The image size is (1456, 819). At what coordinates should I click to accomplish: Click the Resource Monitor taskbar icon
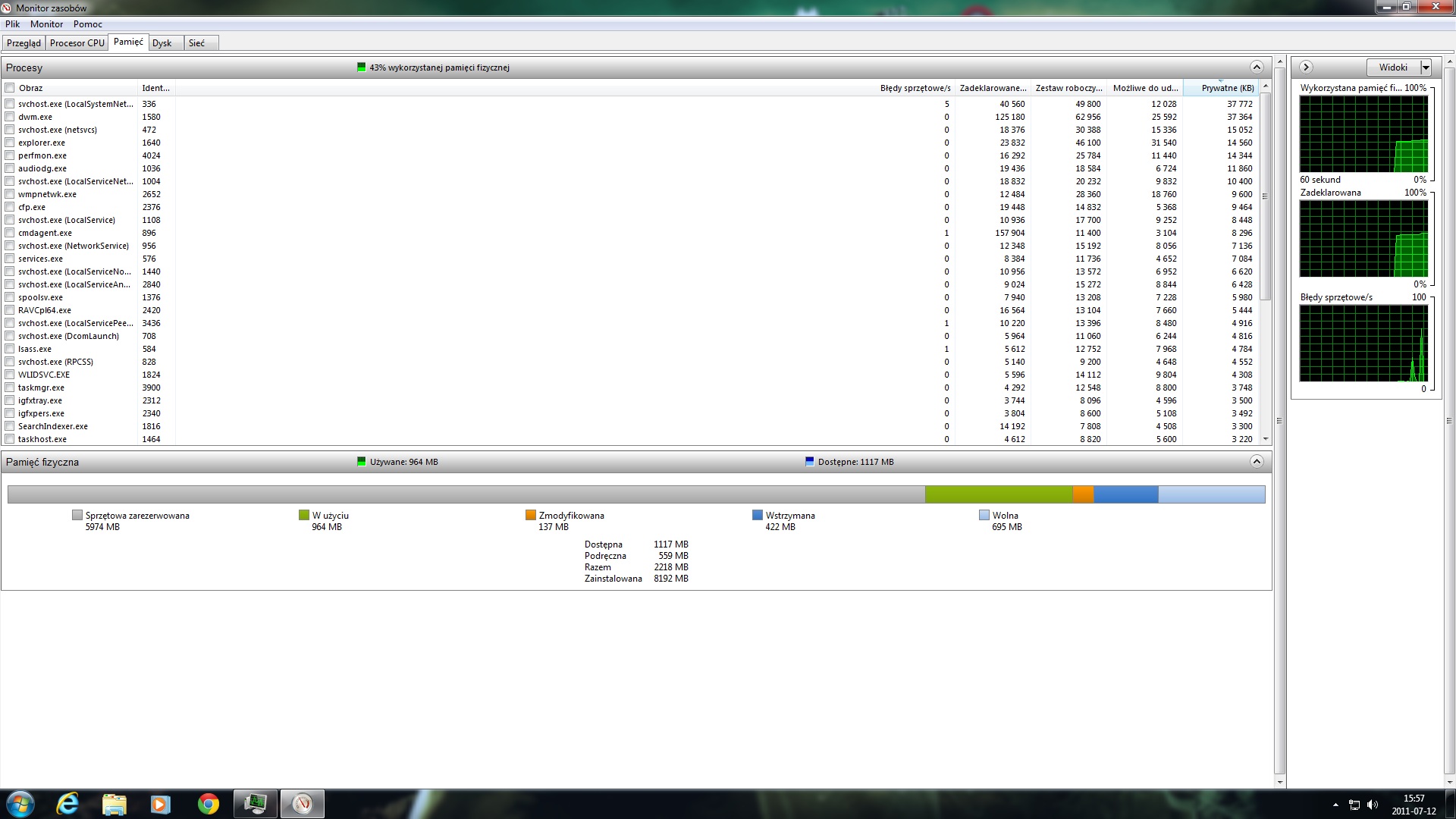click(x=303, y=804)
